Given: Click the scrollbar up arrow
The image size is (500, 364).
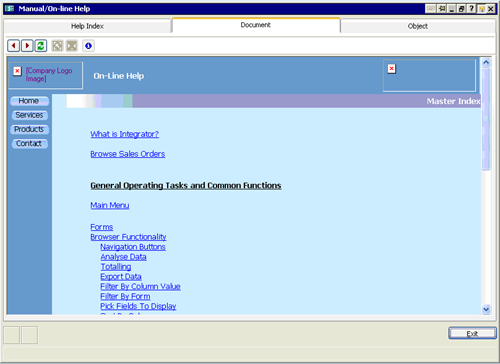Looking at the screenshot, I should point(486,62).
